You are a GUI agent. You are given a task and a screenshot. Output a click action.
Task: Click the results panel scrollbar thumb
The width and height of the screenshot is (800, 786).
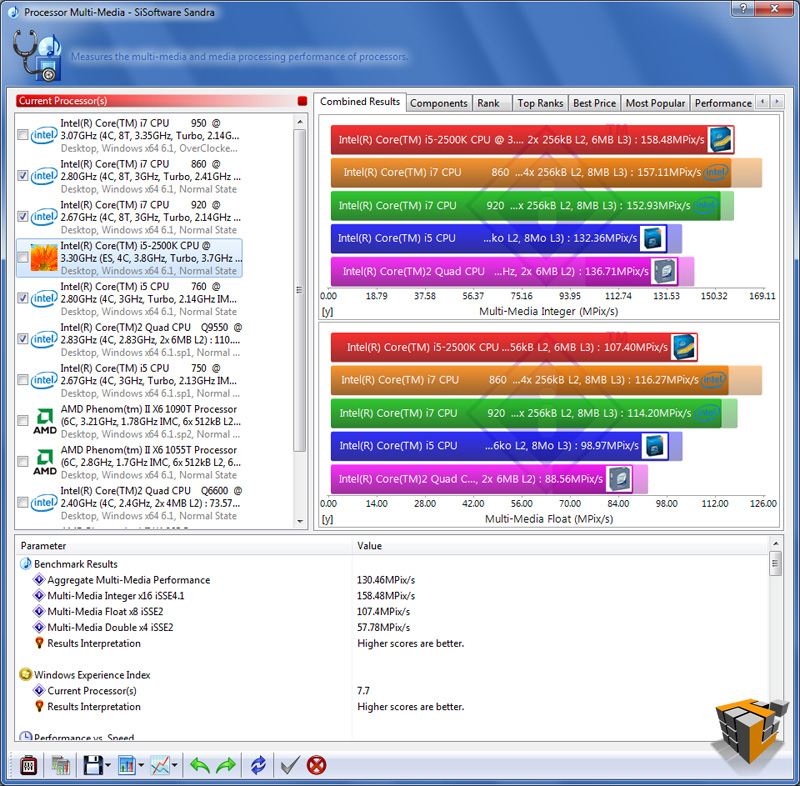[776, 563]
